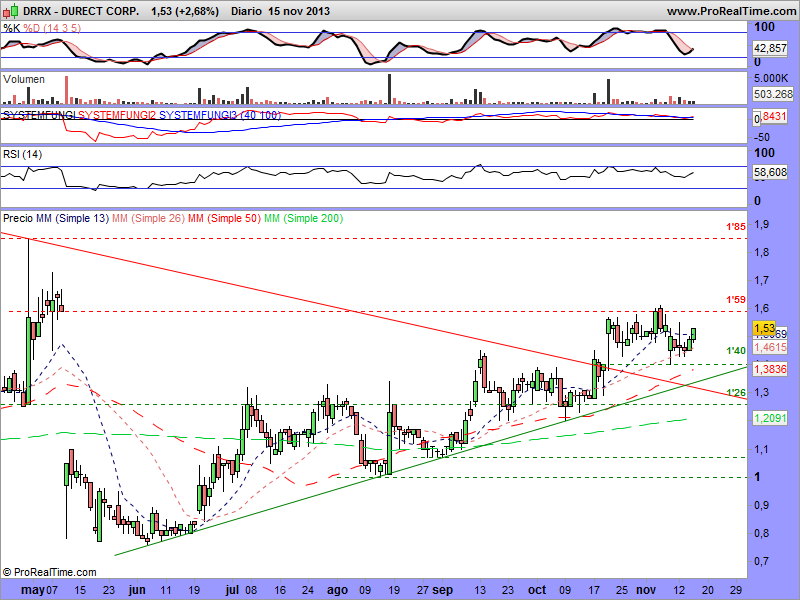Click the RSI (14) panel label
Viewport: 800px width, 600px height.
(22, 154)
